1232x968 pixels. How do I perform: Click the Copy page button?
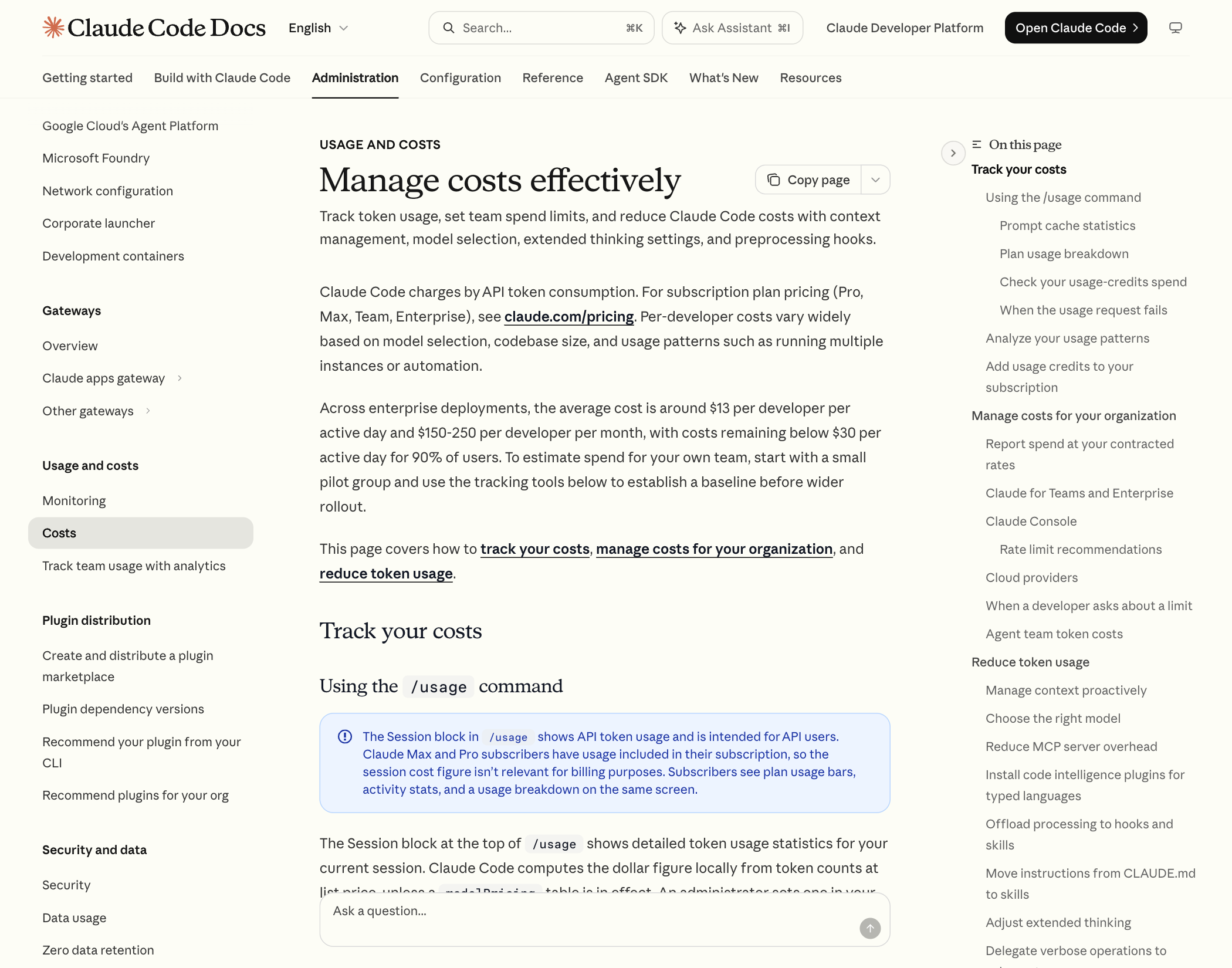coord(808,180)
